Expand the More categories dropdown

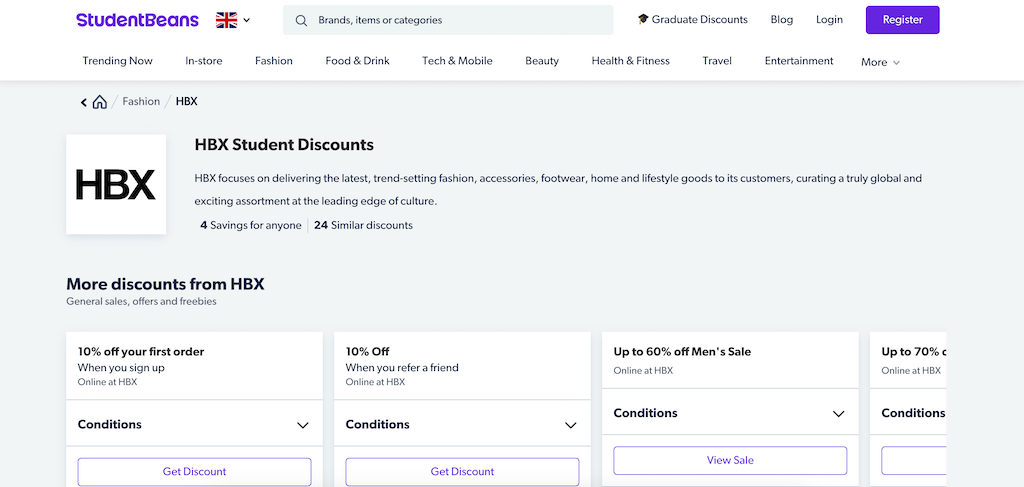coord(880,62)
